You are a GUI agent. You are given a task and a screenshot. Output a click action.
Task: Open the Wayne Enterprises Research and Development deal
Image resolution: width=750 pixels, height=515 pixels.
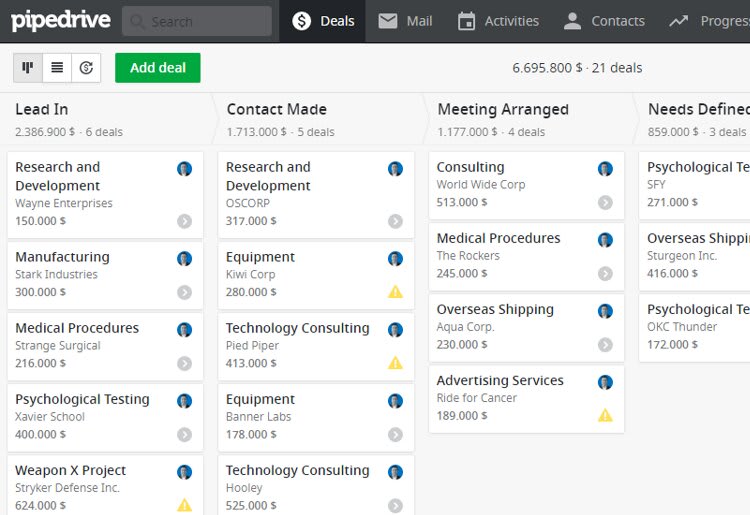click(x=105, y=195)
